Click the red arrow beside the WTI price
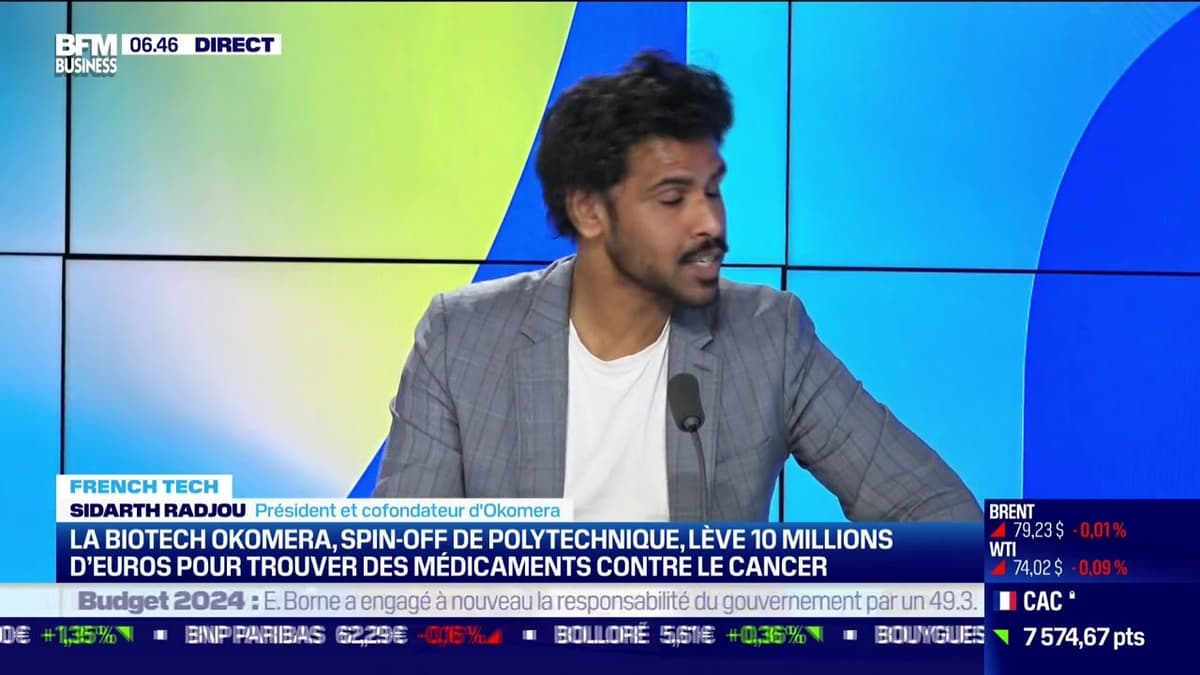The width and height of the screenshot is (1200, 675). pos(997,568)
